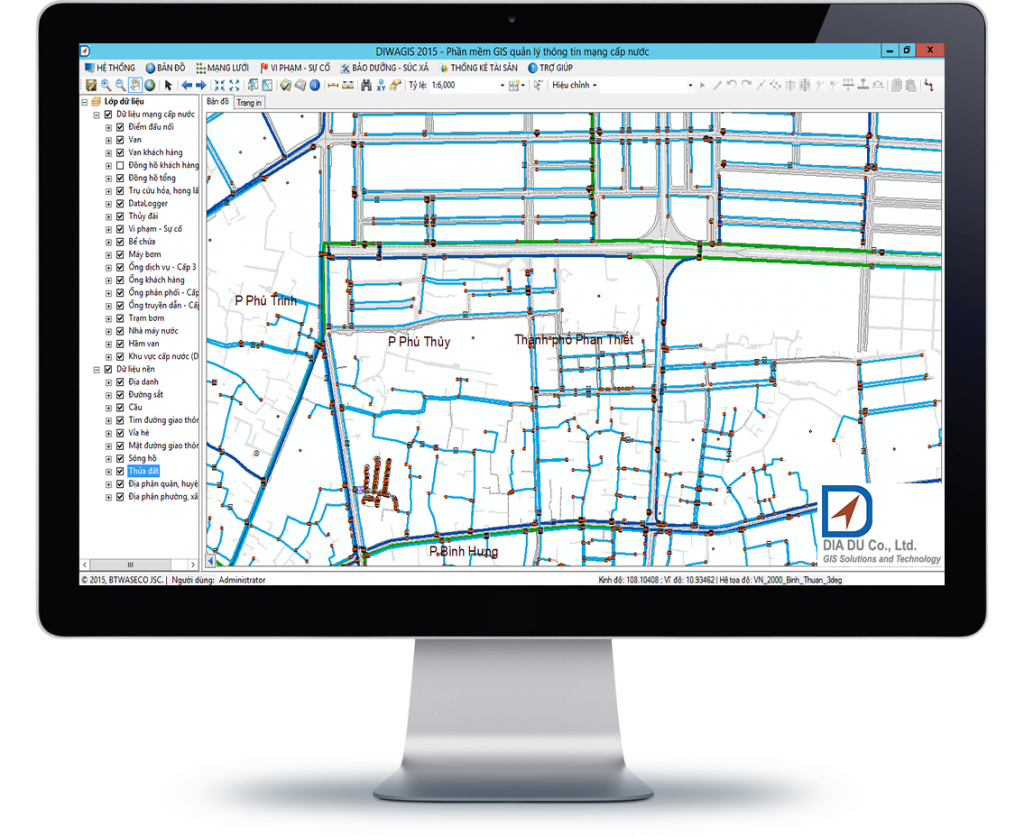Open the THỐNG KÊ TÀI SẢN menu
The height and width of the screenshot is (836, 1024).
pyautogui.click(x=478, y=68)
